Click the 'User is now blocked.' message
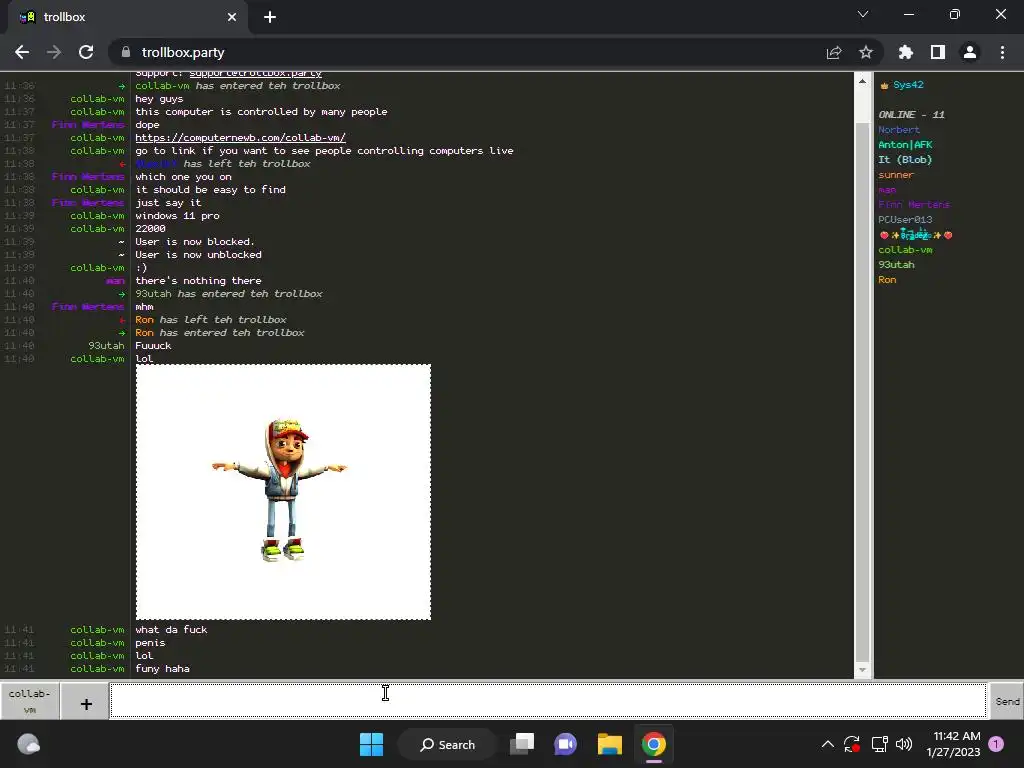This screenshot has height=768, width=1024. [x=195, y=242]
